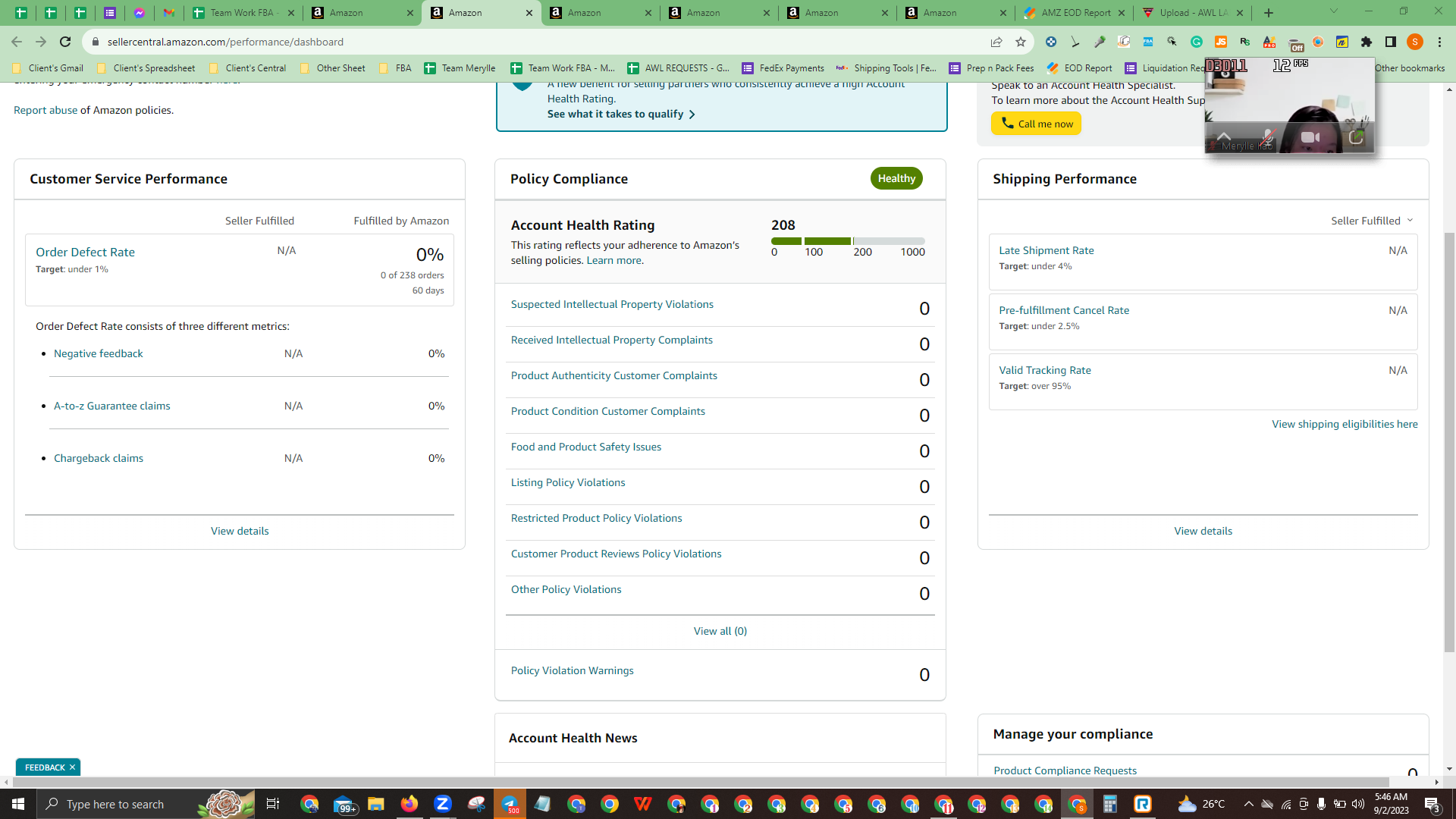Unmute the microphone in Zoom overlay
The width and height of the screenshot is (1456, 819).
click(x=1267, y=137)
